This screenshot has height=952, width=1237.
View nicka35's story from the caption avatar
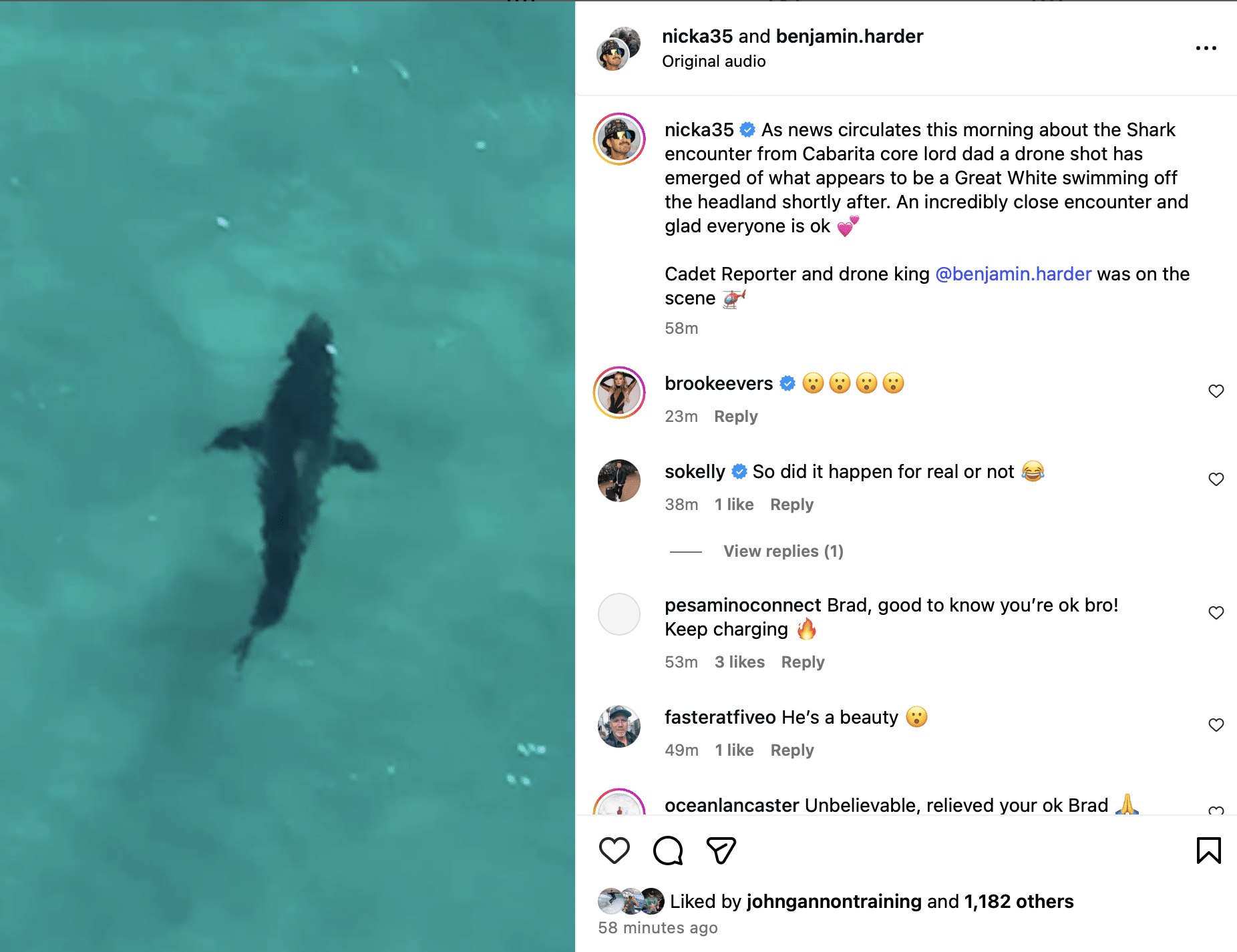coord(619,139)
